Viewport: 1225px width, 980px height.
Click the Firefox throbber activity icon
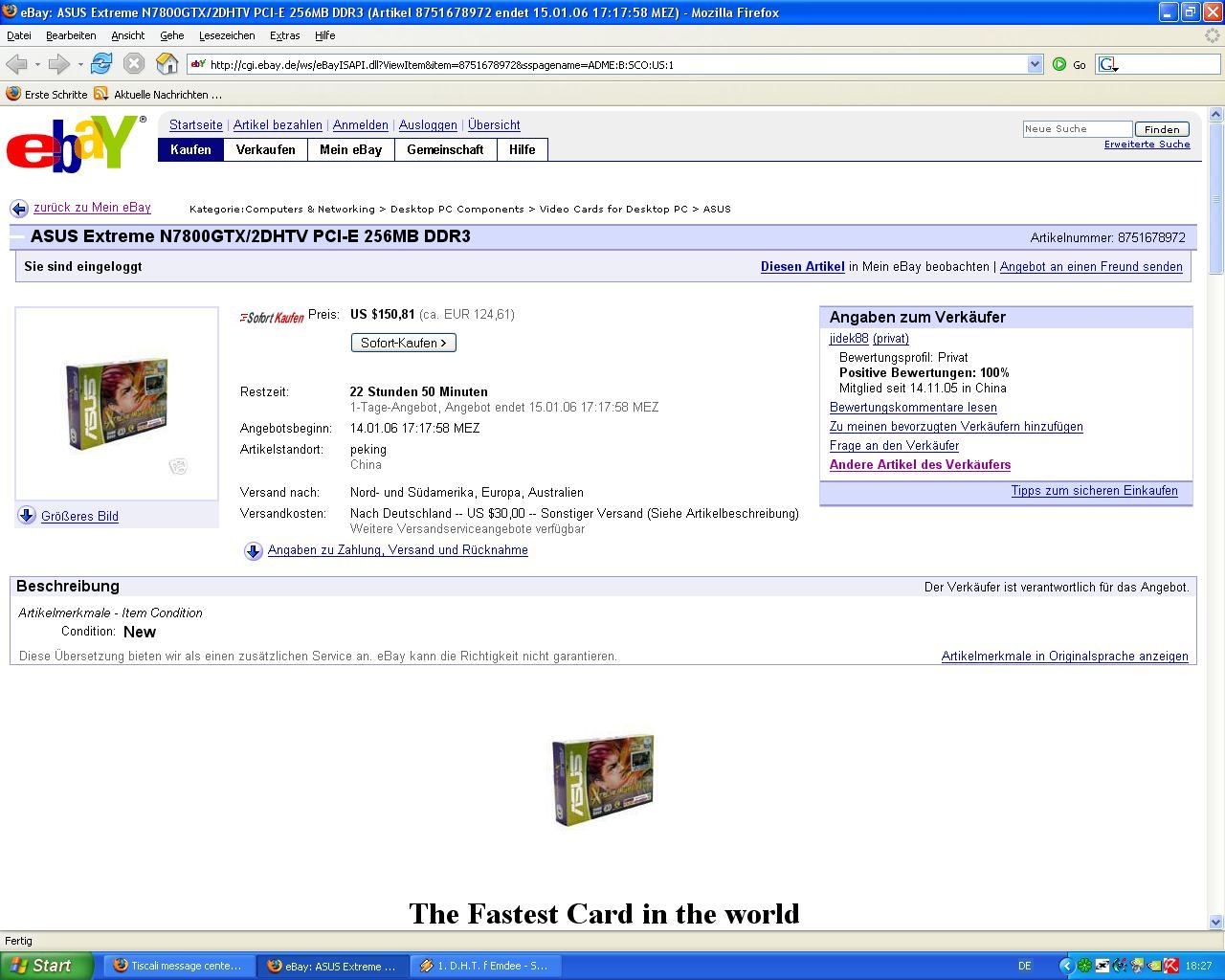(1213, 35)
